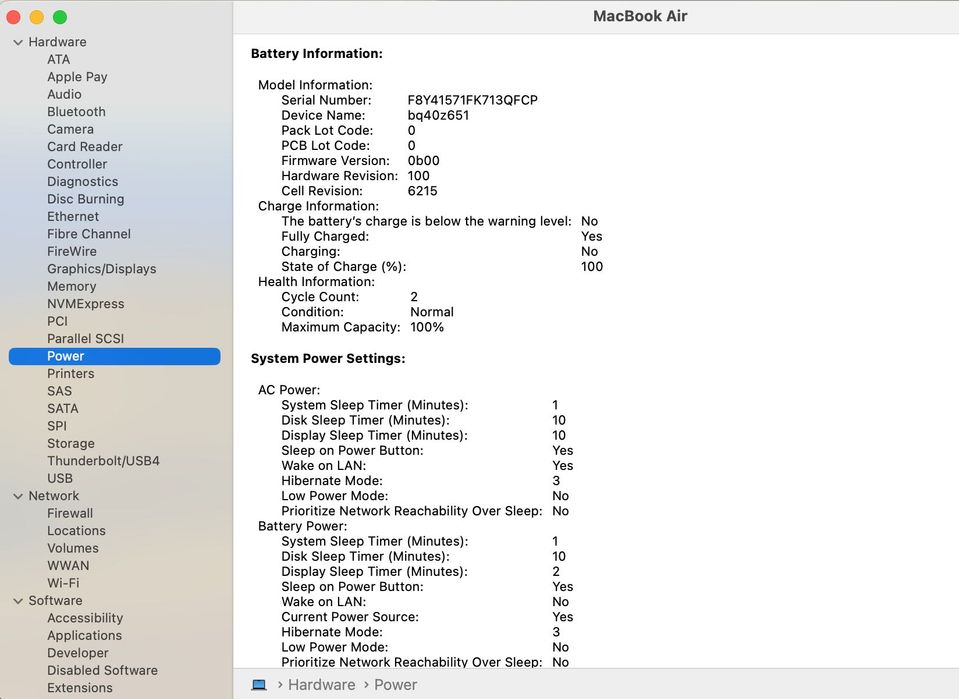Image resolution: width=959 pixels, height=699 pixels.
Task: Select FireWire in the sidebar
Action: (x=72, y=251)
